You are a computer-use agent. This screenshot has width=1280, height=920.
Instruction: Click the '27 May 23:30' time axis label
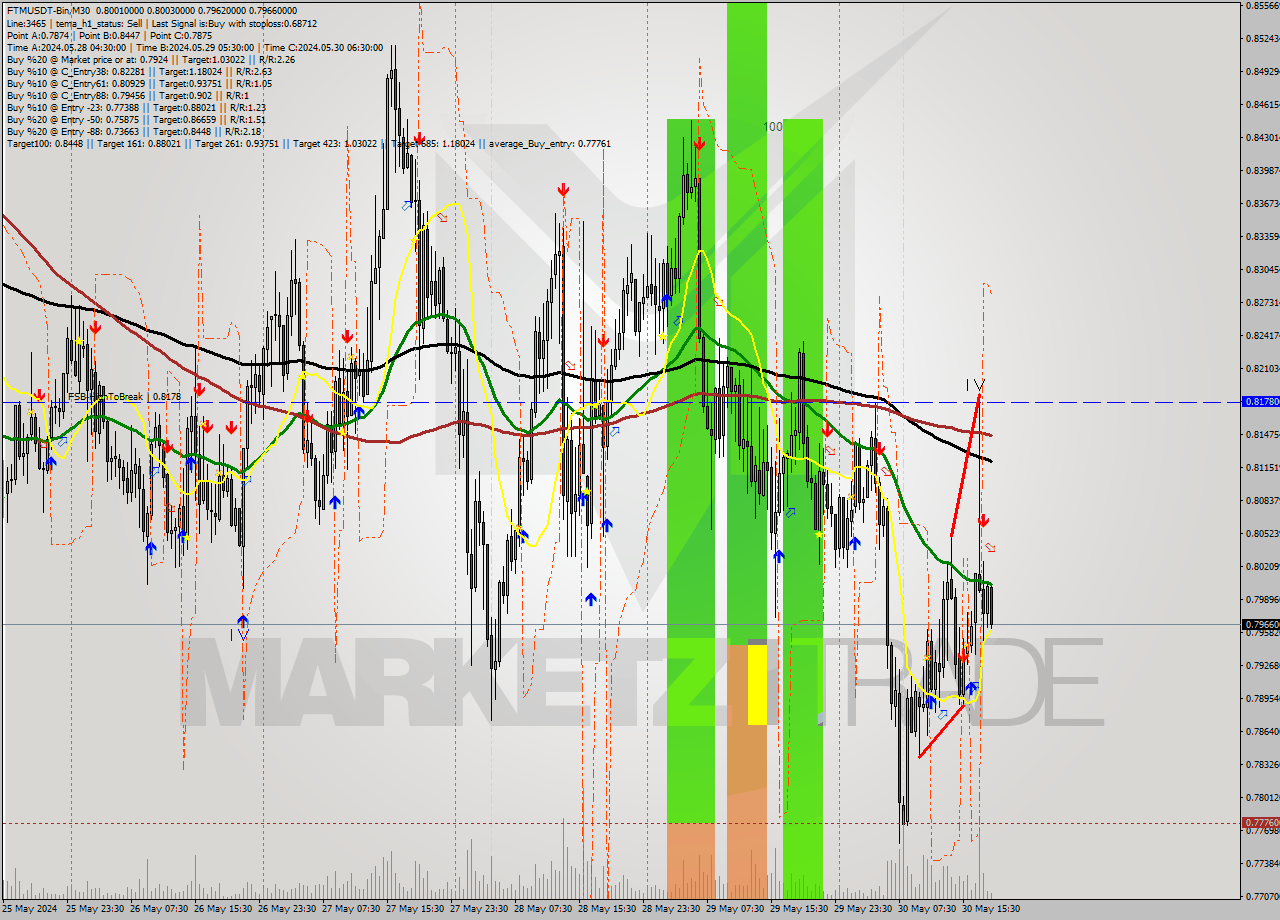point(480,909)
